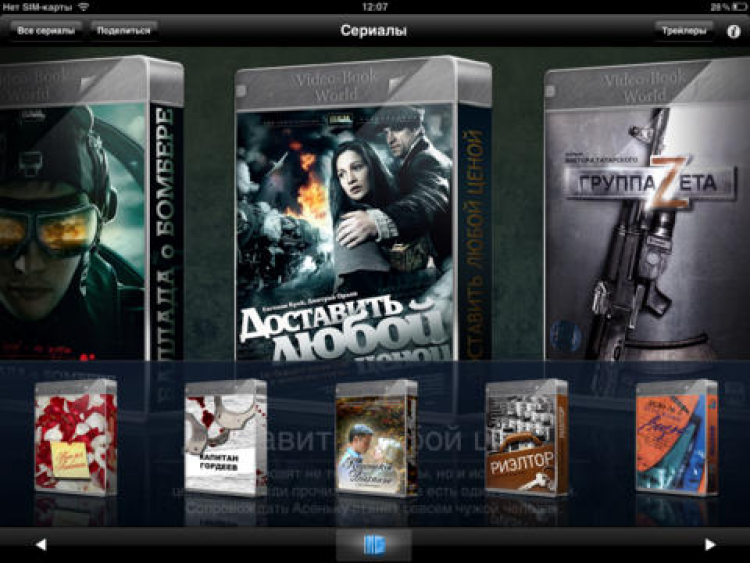This screenshot has height=563, width=750.
Task: Tap the 12:07 clock in status bar
Action: pyautogui.click(x=375, y=7)
